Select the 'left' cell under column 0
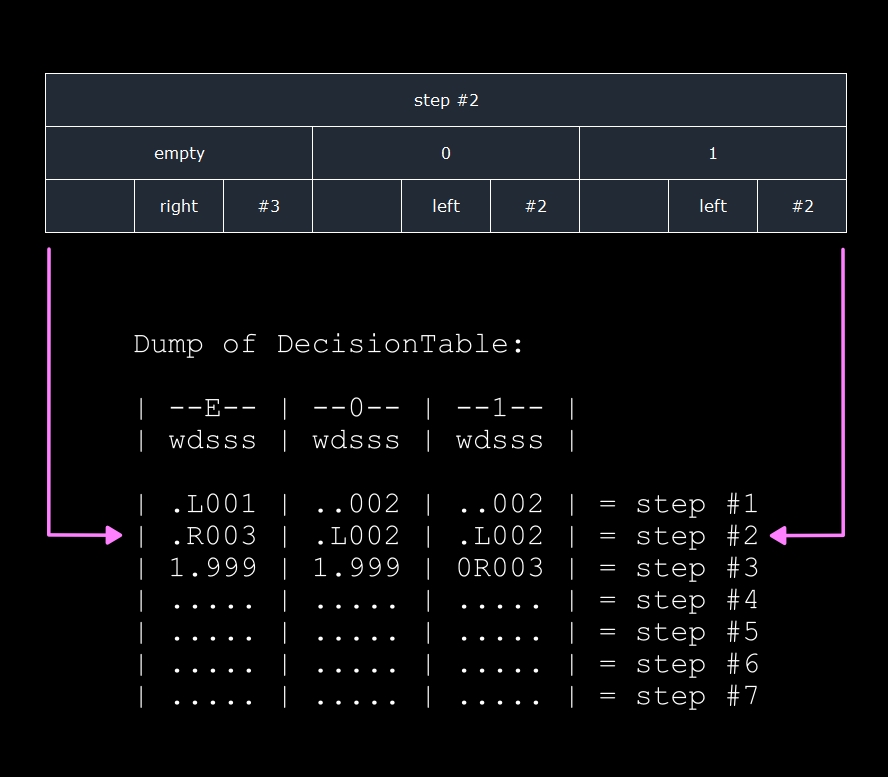Viewport: 888px width, 777px height. 446,206
